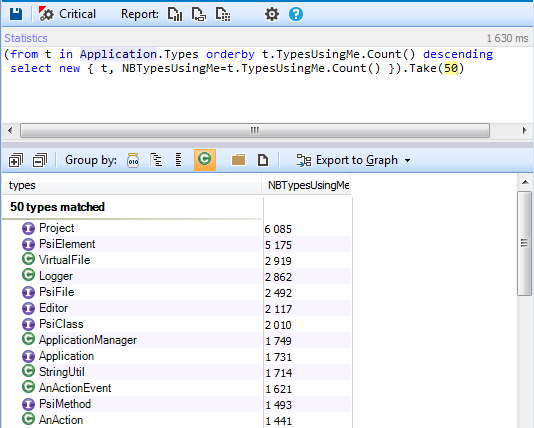This screenshot has width=534, height=428.
Task: Collapse all result groups
Action: [x=40, y=160]
